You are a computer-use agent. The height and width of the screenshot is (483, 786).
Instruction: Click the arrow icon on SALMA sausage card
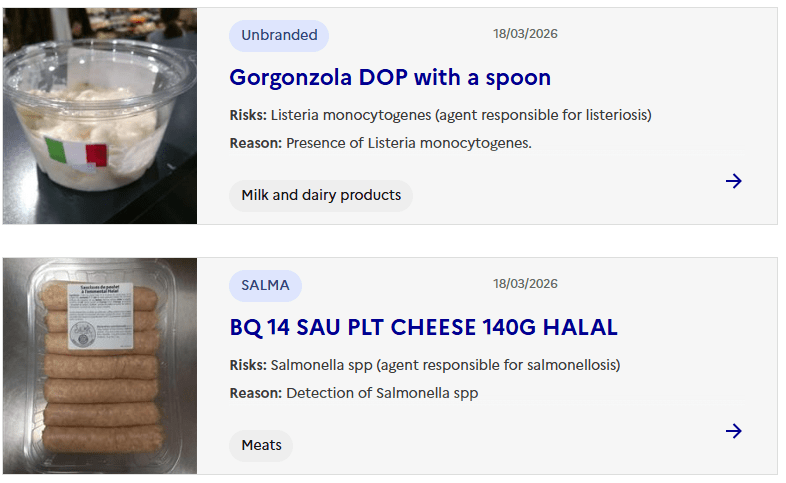tap(733, 431)
